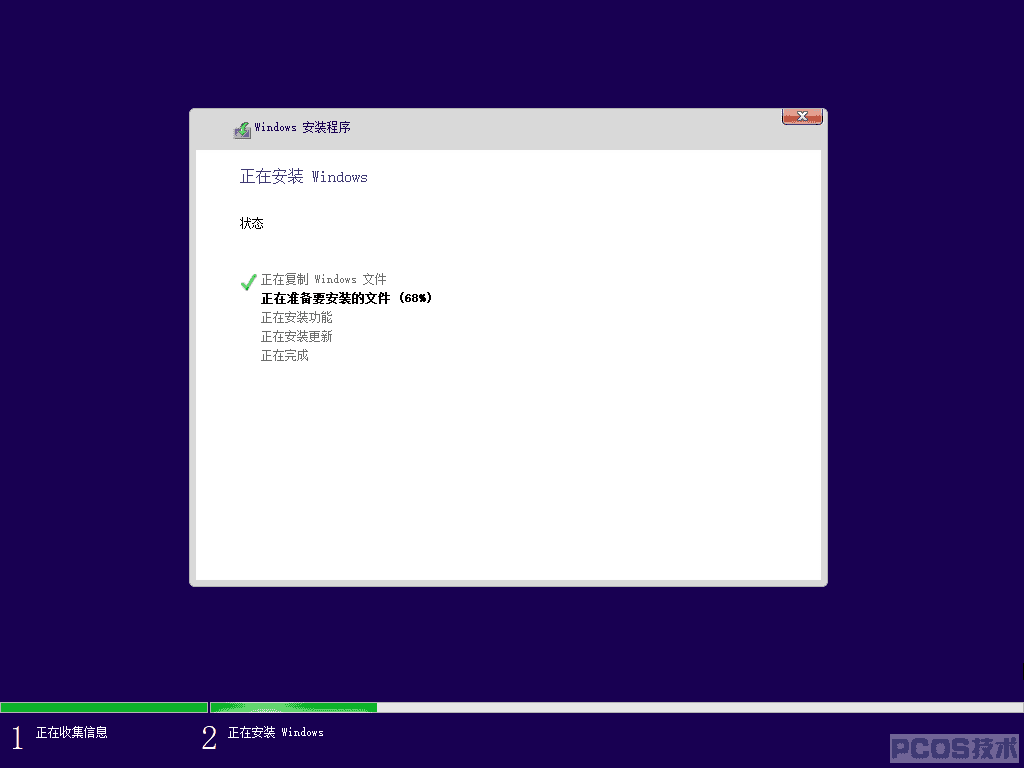This screenshot has height=768, width=1024.
Task: Click the 正在安装功能 step text
Action: click(x=296, y=317)
